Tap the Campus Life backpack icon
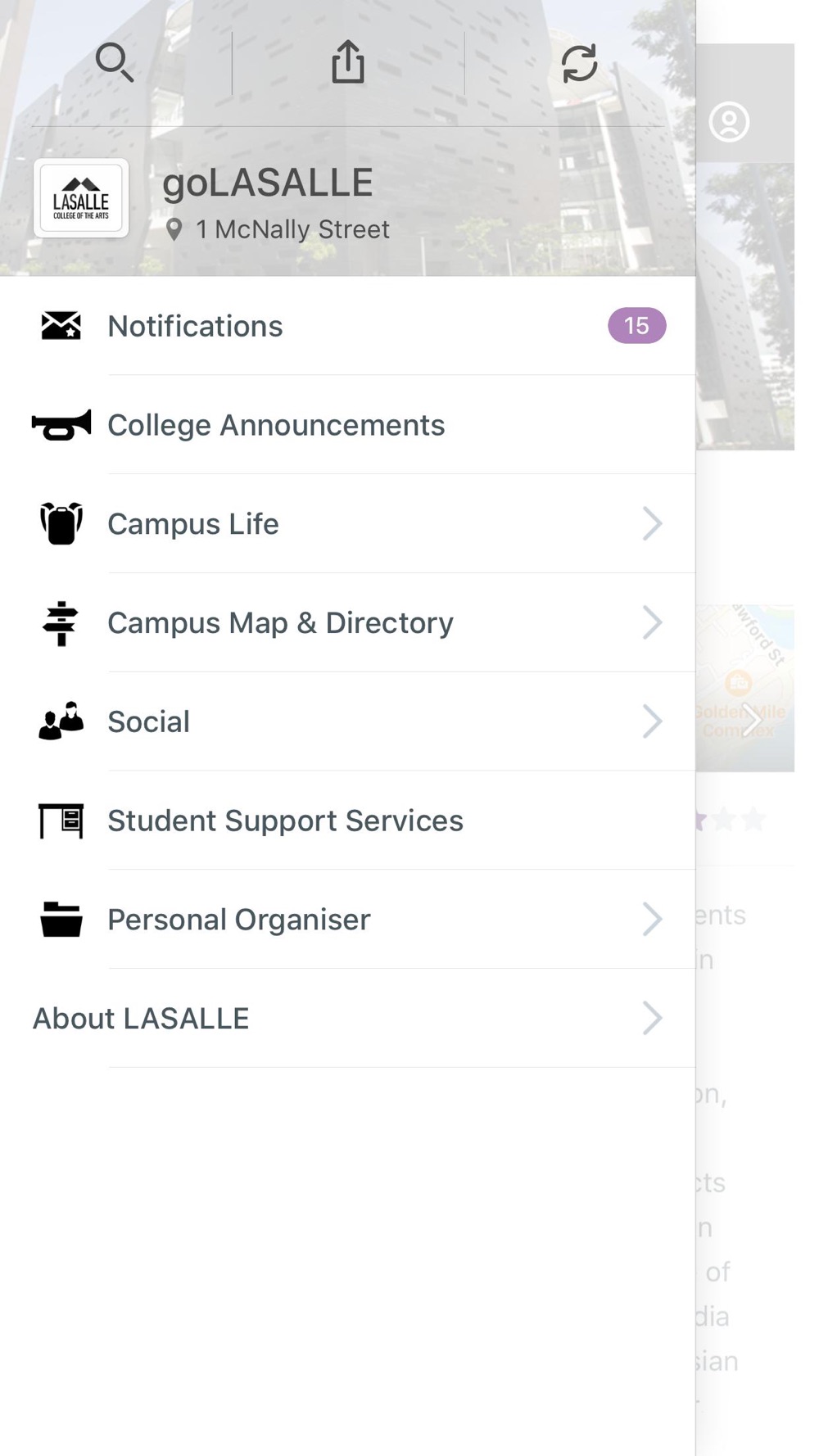The width and height of the screenshot is (819, 1456). [61, 523]
